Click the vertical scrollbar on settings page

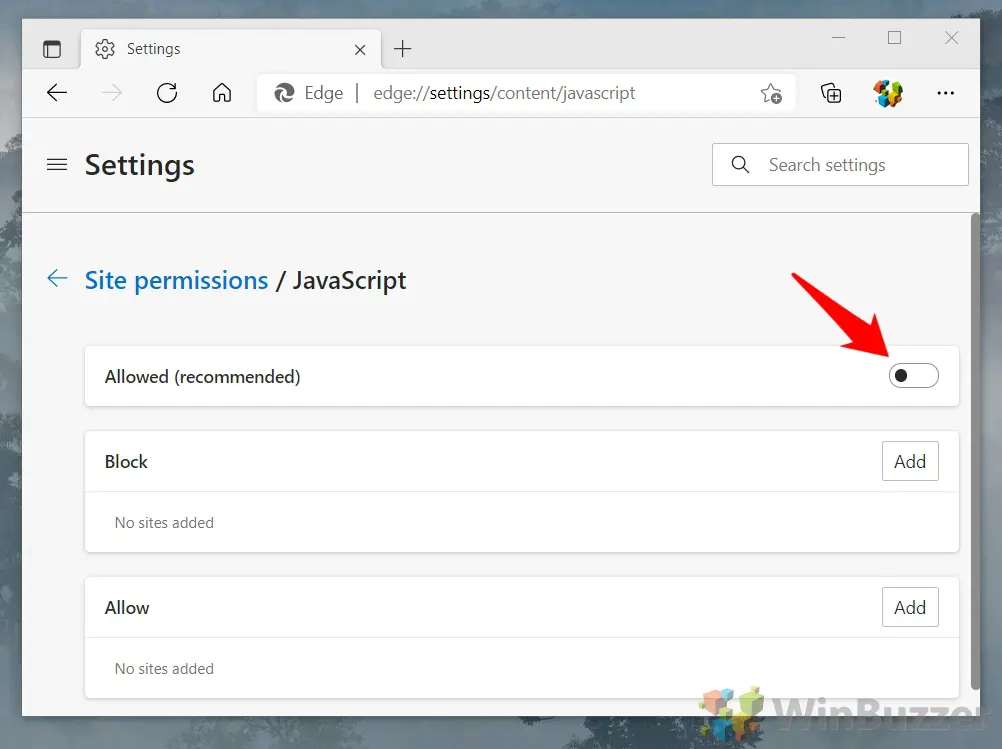coord(975,450)
